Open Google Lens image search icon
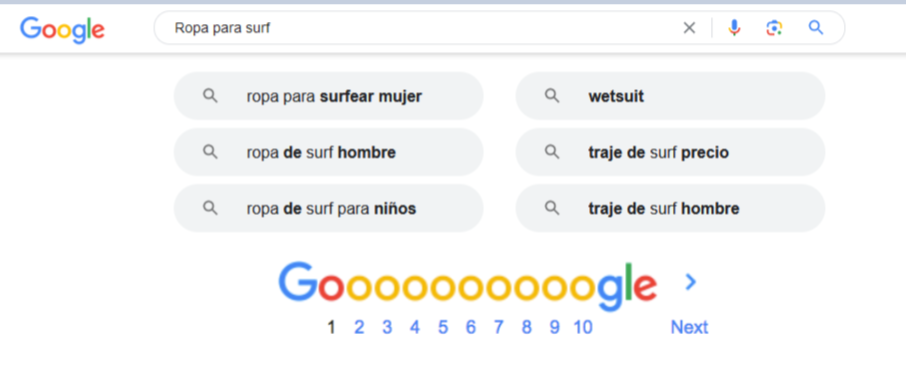 (774, 28)
